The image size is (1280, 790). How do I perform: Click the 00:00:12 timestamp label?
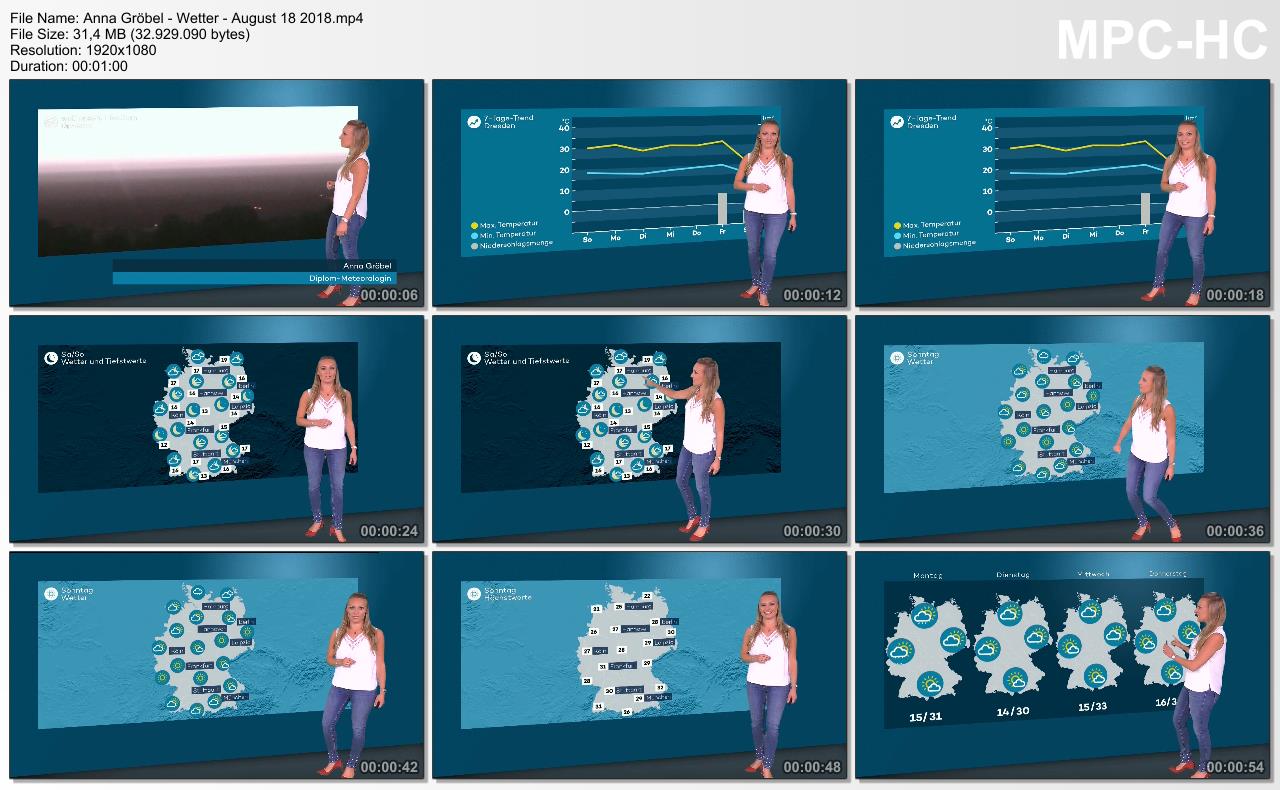[x=812, y=296]
